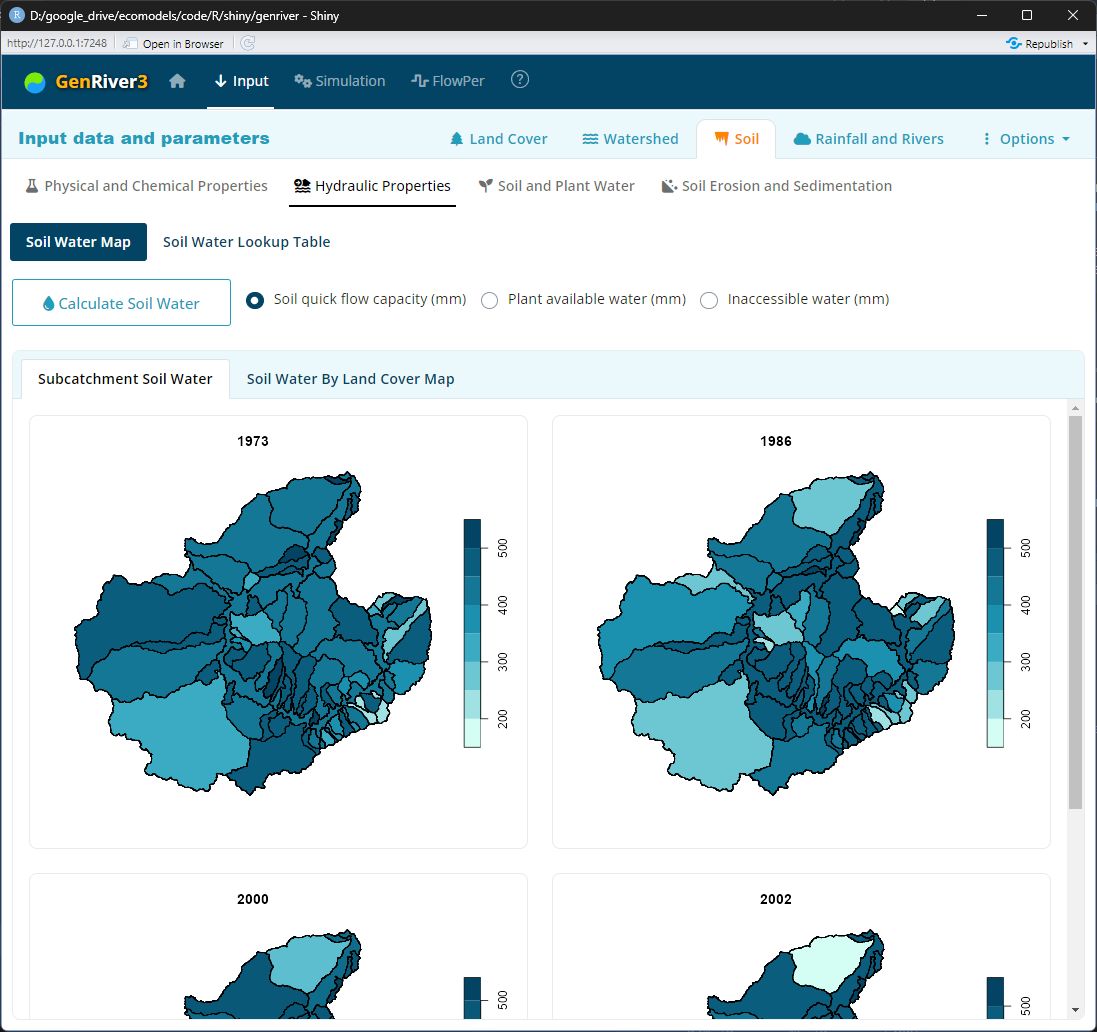Screen dimensions: 1097x1032
Task: Open Physical and Chemical Properties subtab
Action: 147,186
